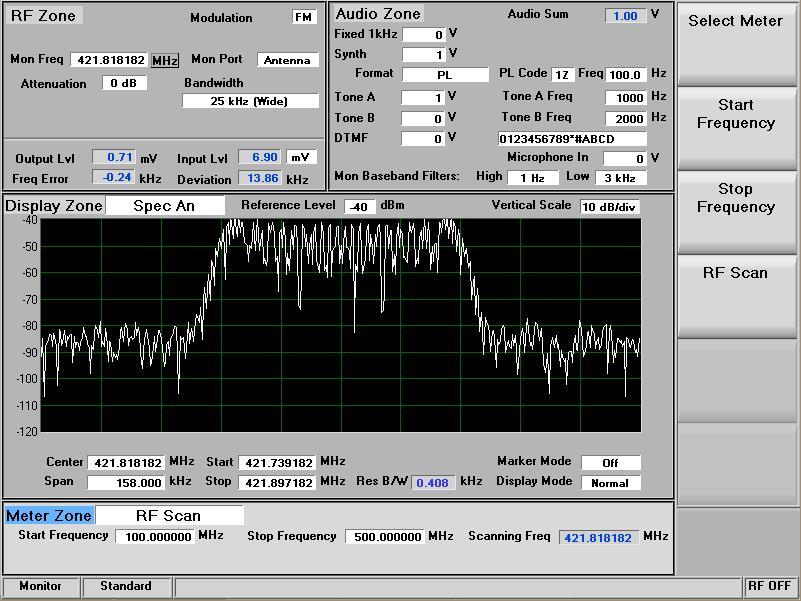The width and height of the screenshot is (801, 601).
Task: Edit the Center 421.818182 MHz field
Action: point(126,463)
